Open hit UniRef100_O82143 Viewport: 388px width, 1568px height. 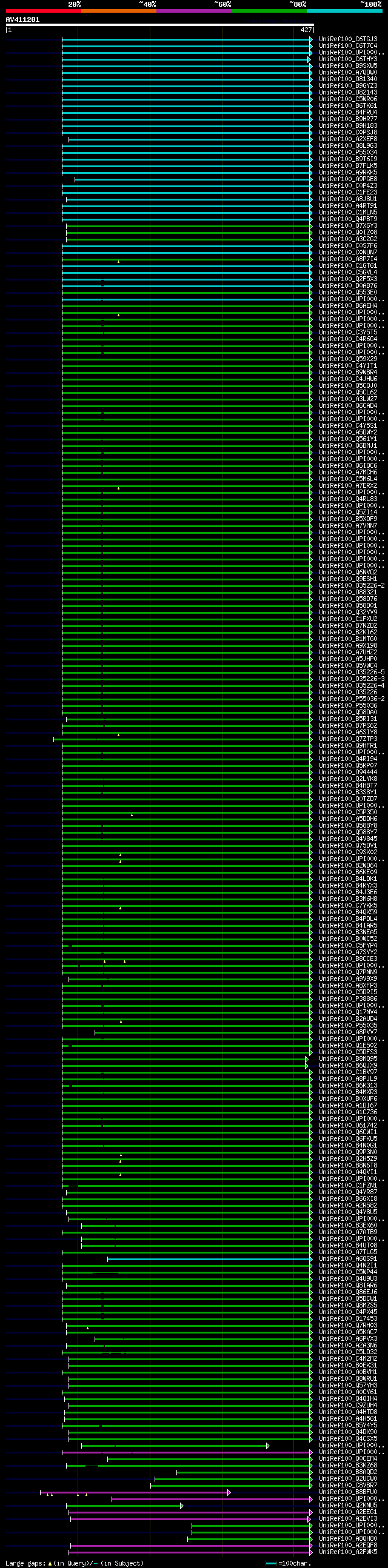pyautogui.click(x=348, y=93)
